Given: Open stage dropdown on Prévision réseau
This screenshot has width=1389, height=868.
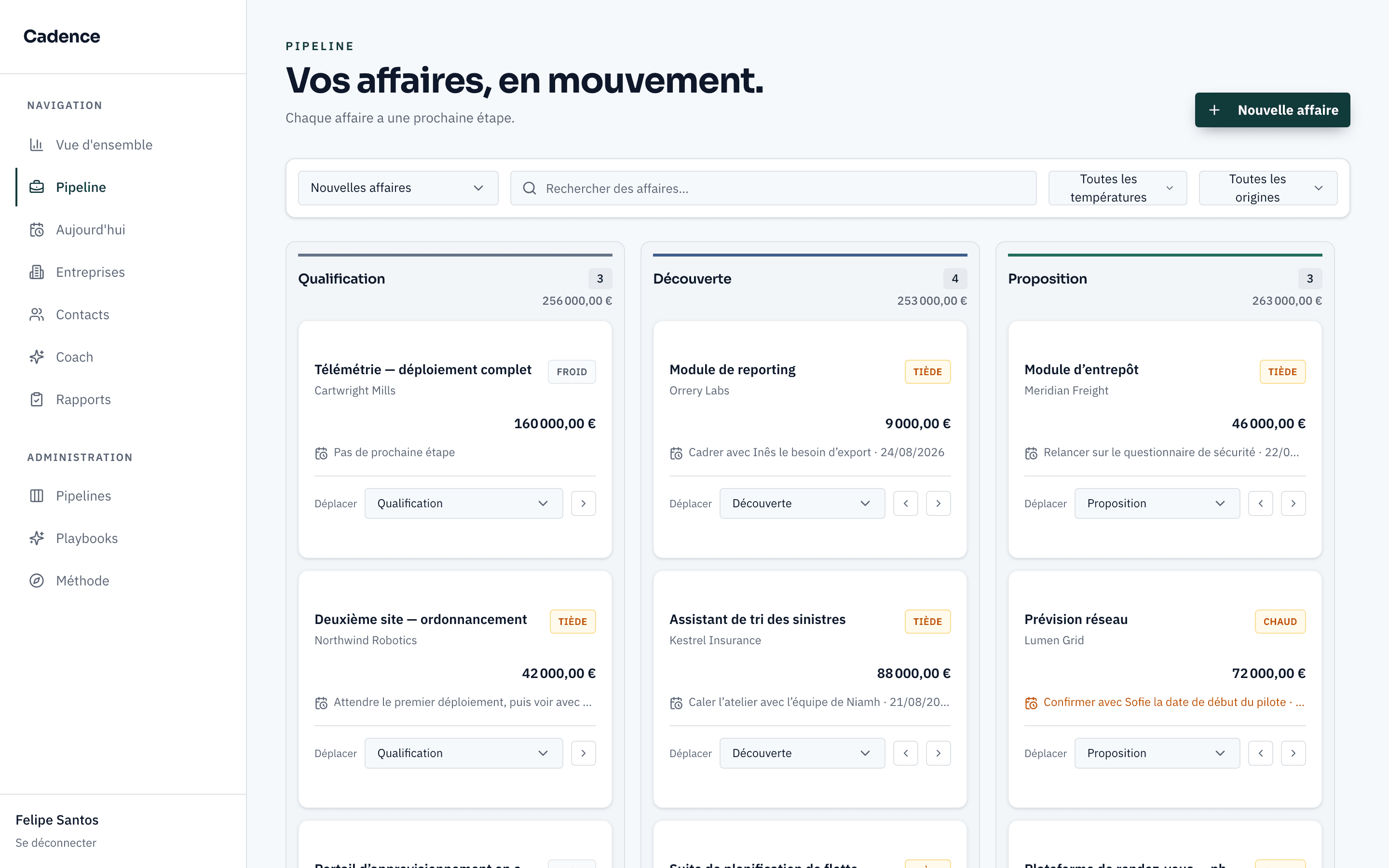Looking at the screenshot, I should point(1157,753).
